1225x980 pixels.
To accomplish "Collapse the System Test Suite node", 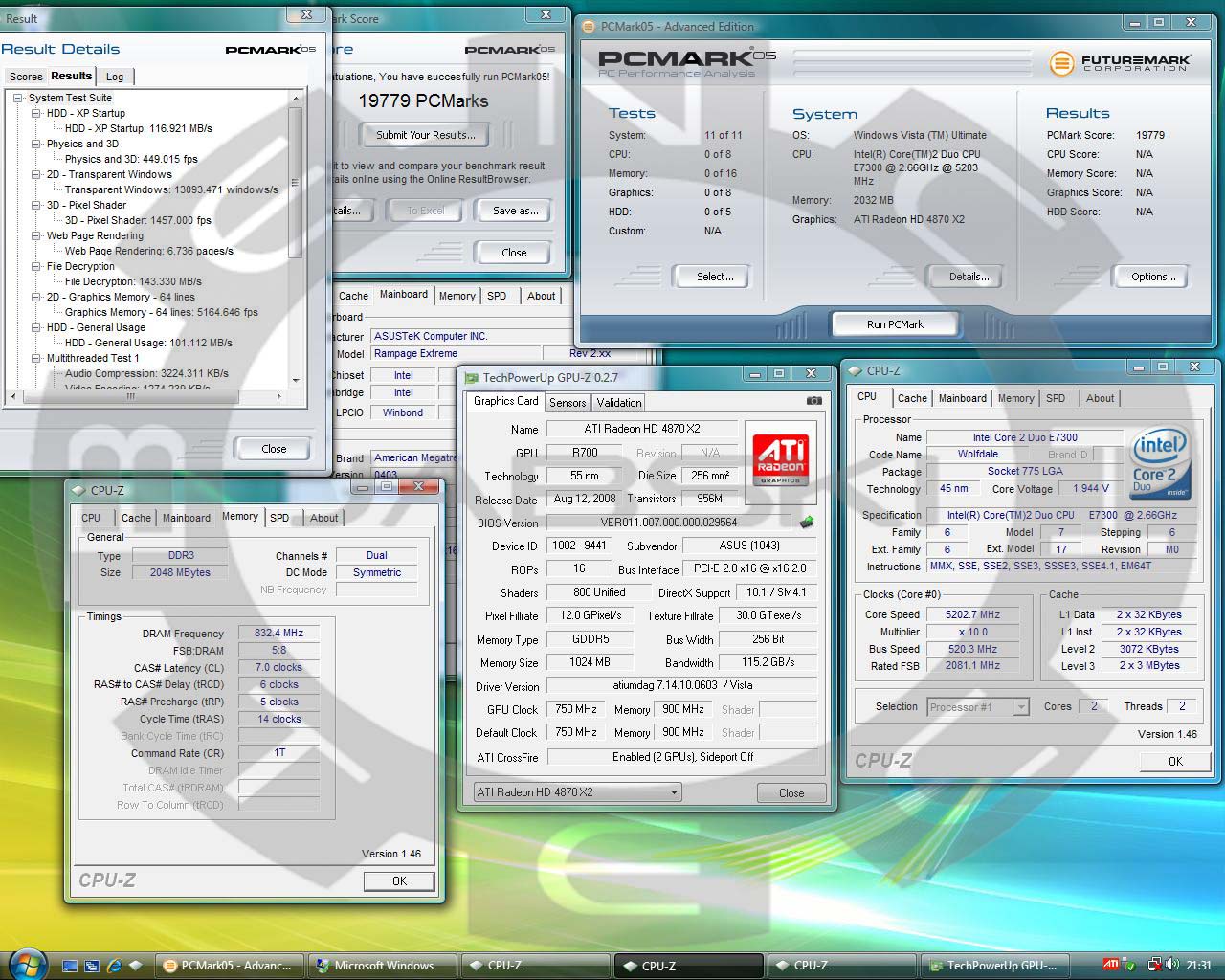I will [x=17, y=98].
